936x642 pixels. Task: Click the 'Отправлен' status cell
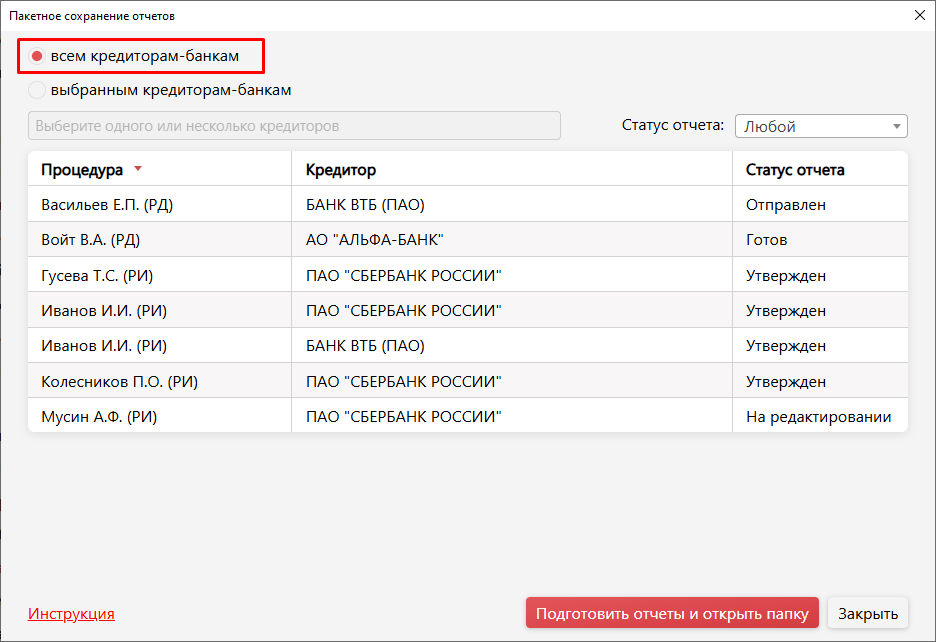pos(786,205)
